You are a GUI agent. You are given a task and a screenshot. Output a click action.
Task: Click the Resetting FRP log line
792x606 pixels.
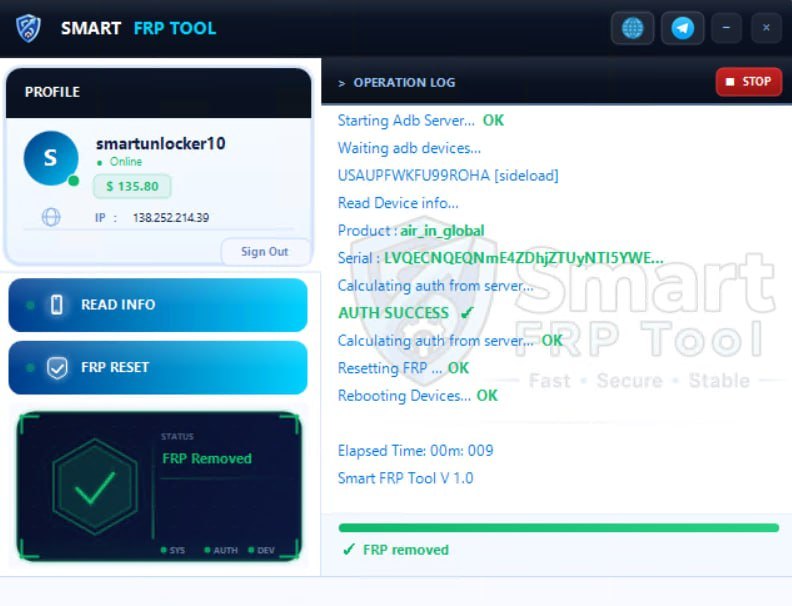(403, 368)
